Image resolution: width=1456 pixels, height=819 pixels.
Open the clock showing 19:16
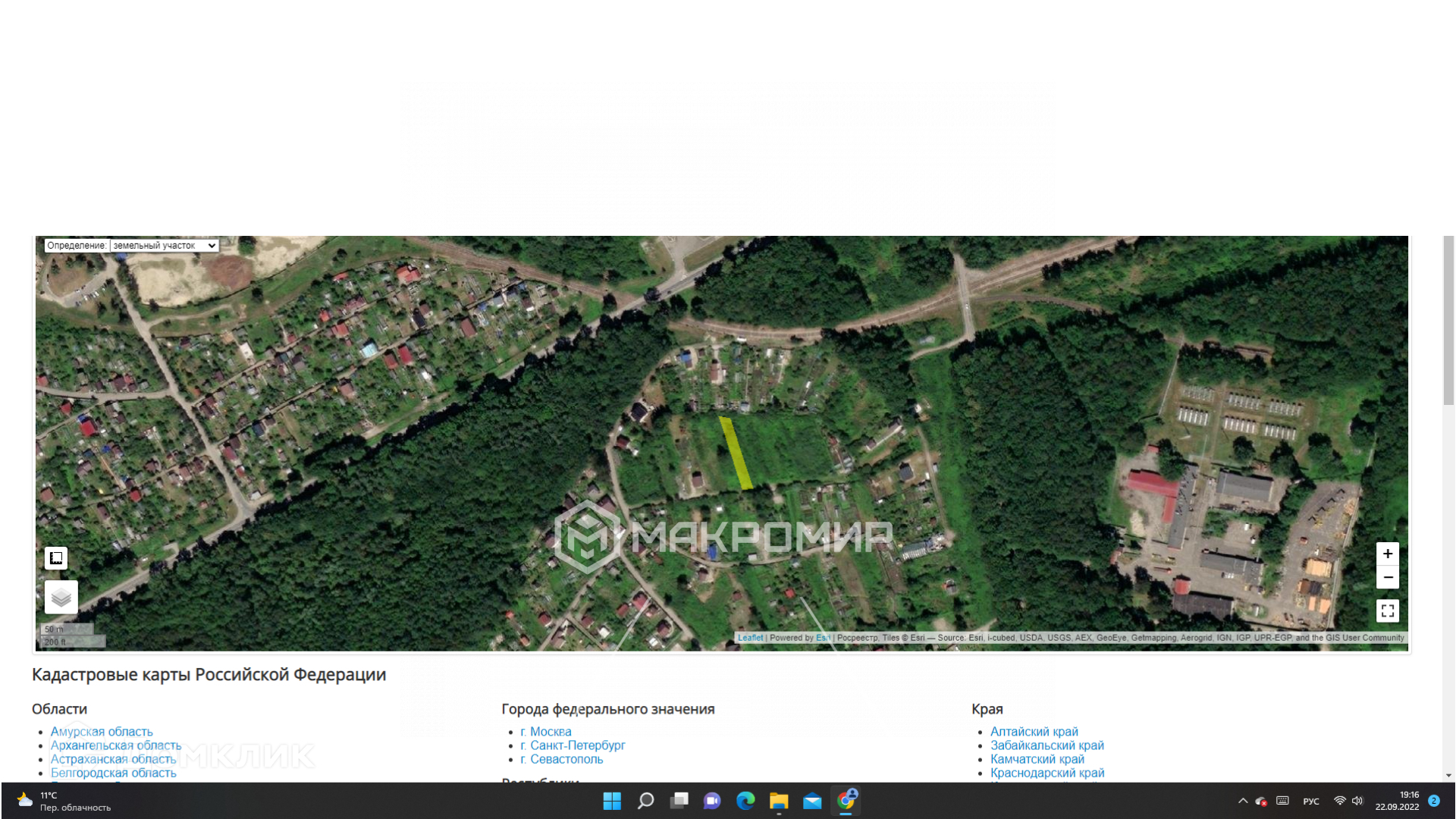(1397, 801)
